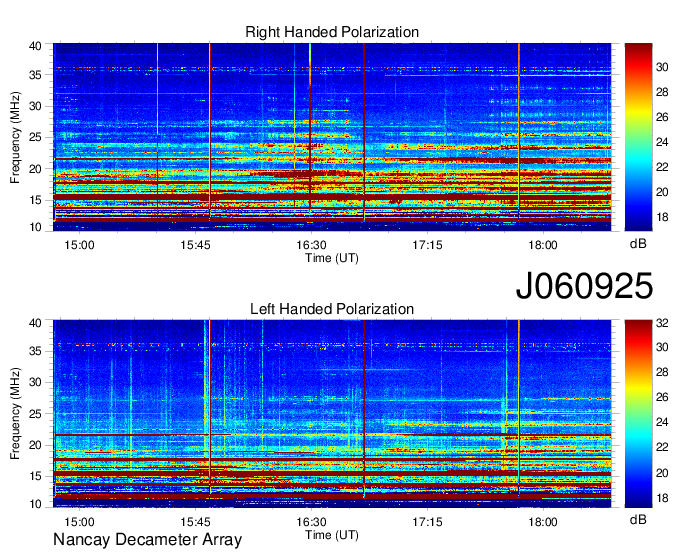680x552 pixels.
Task: Click the 25 MHz tick on Left Handed plot
Action: point(35,414)
